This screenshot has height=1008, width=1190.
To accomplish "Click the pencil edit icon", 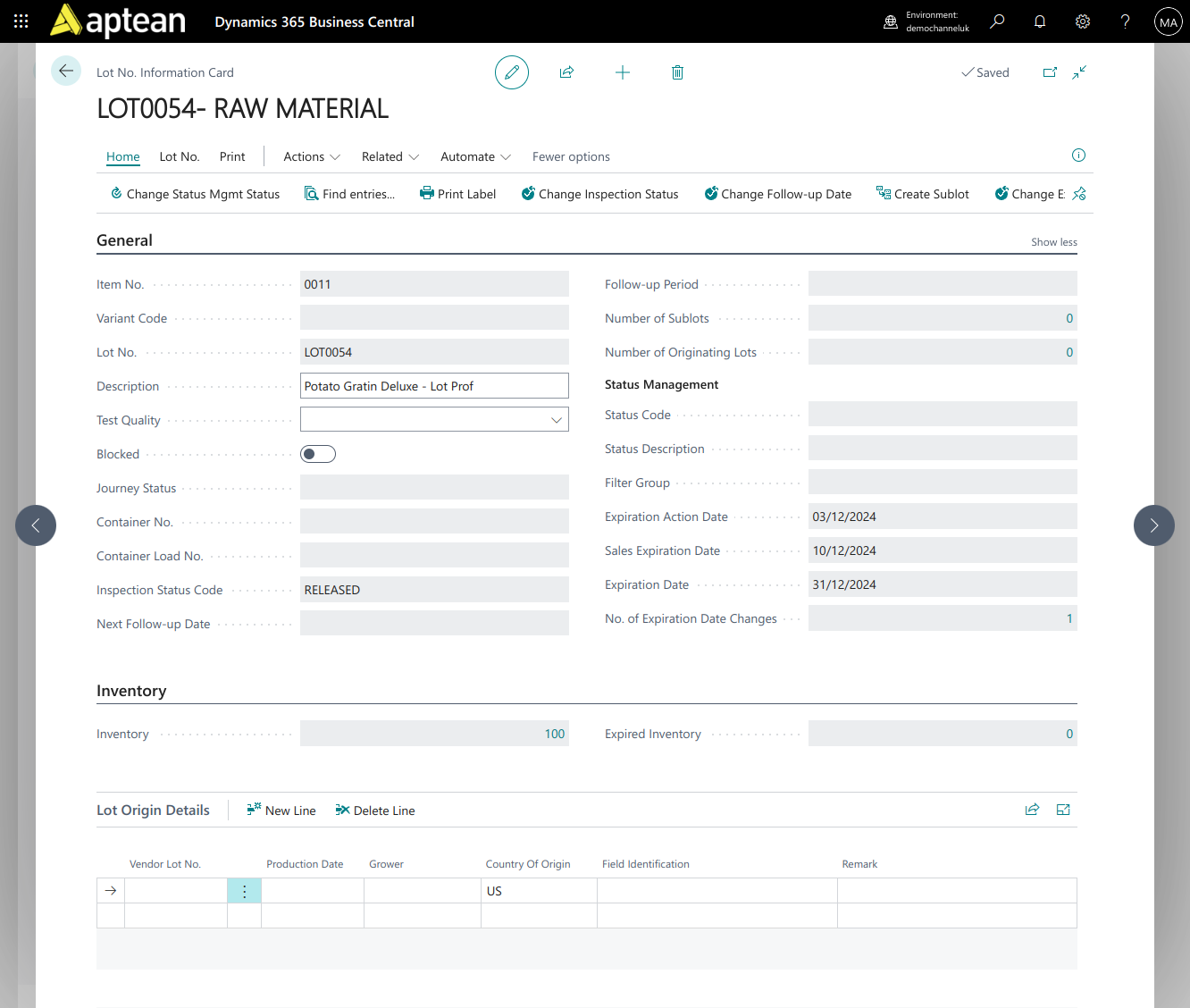I will coord(512,72).
